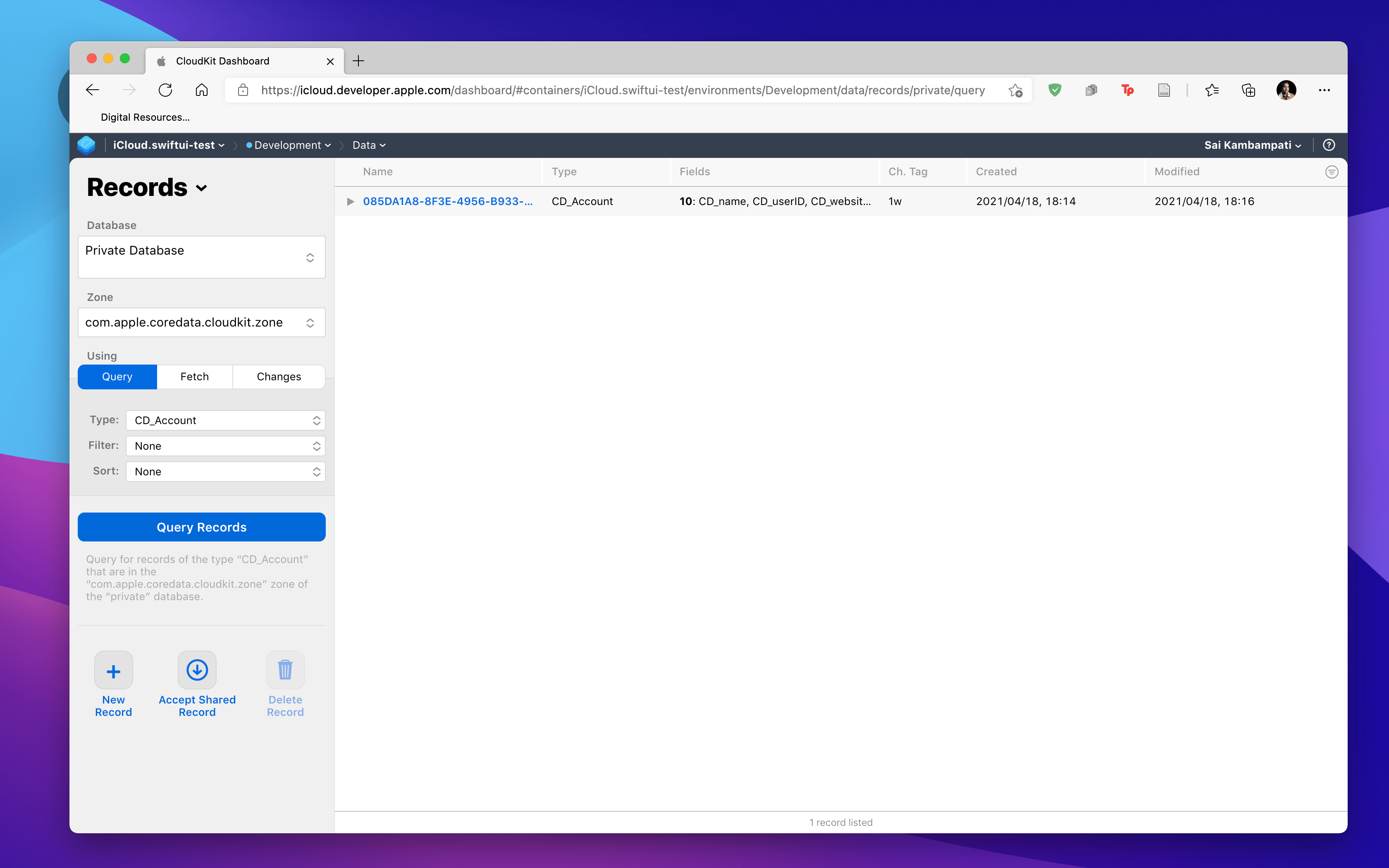Click the New Record plus icon
Image resolution: width=1389 pixels, height=868 pixels.
point(113,670)
